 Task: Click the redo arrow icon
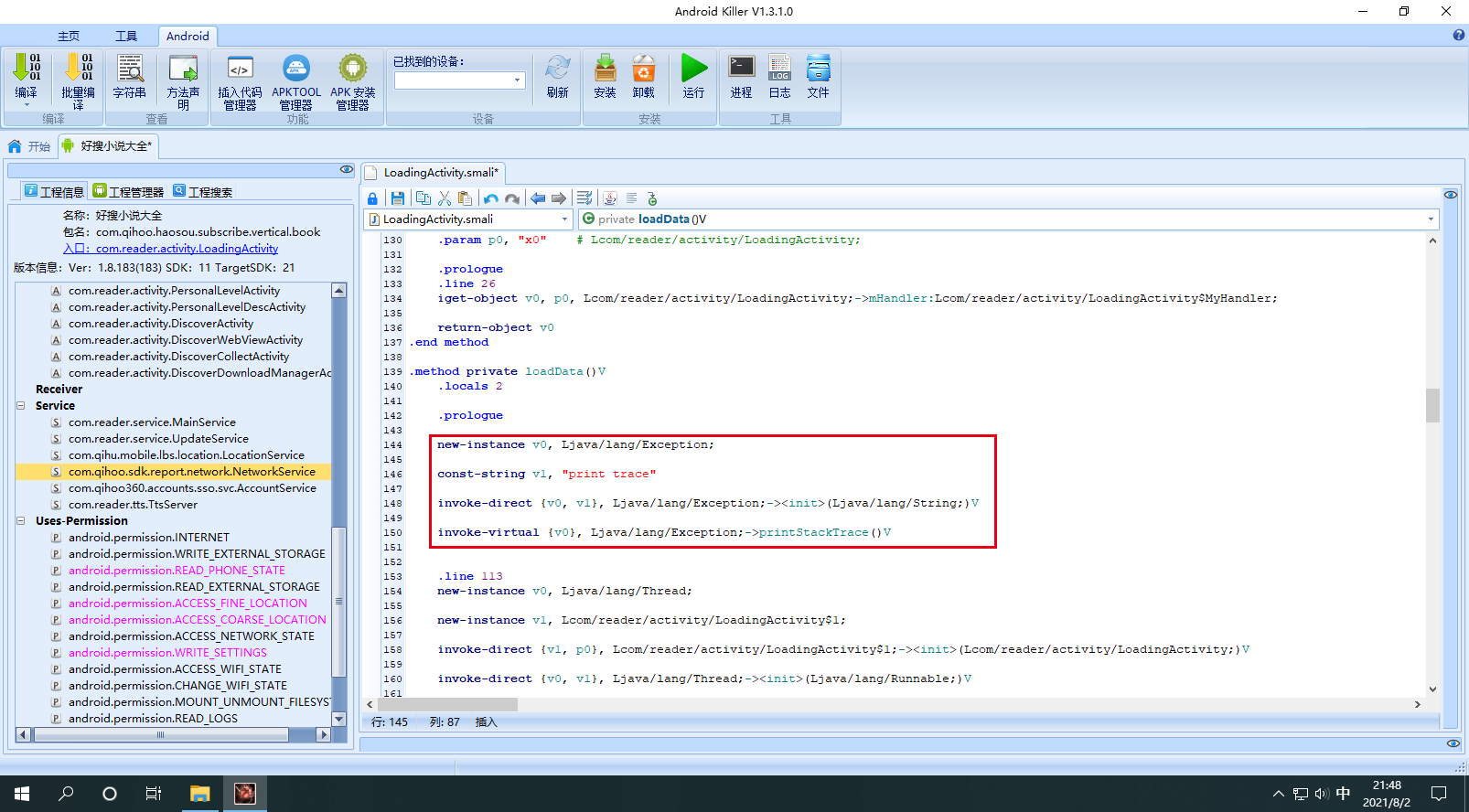(x=512, y=198)
